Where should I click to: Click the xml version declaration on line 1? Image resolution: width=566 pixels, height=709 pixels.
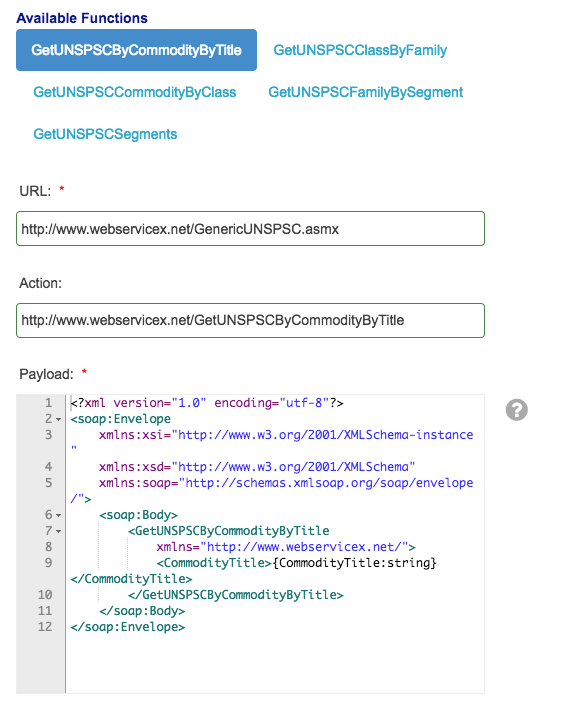pos(207,403)
